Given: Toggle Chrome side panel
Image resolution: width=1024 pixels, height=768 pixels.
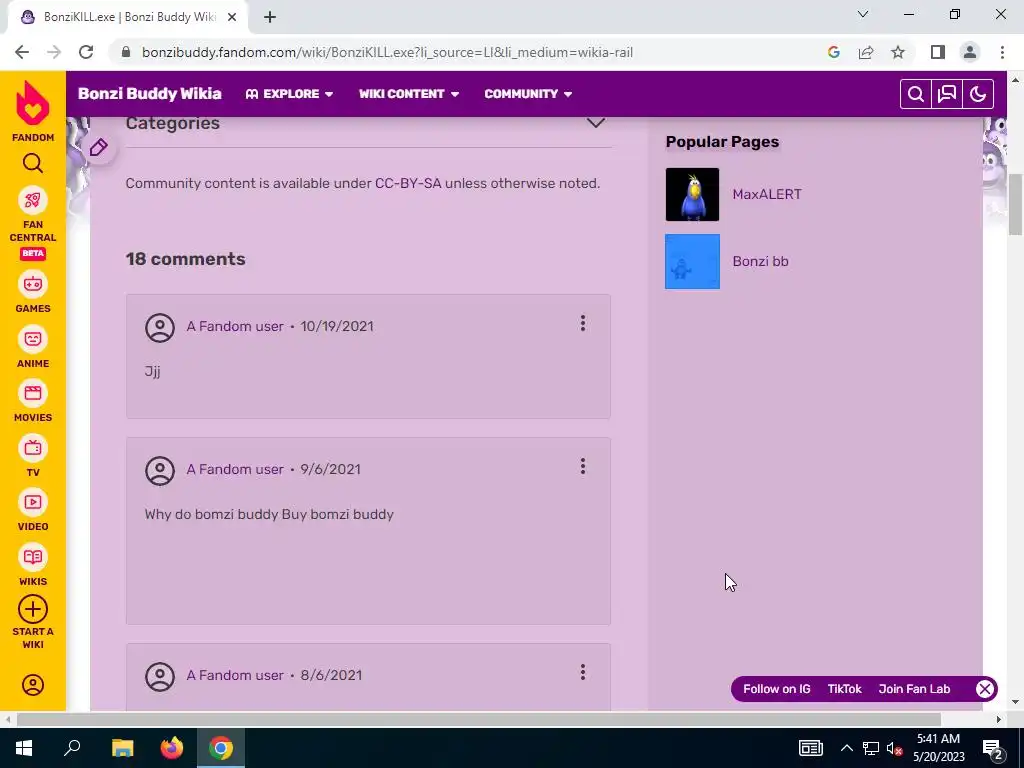Looking at the screenshot, I should pyautogui.click(x=938, y=52).
